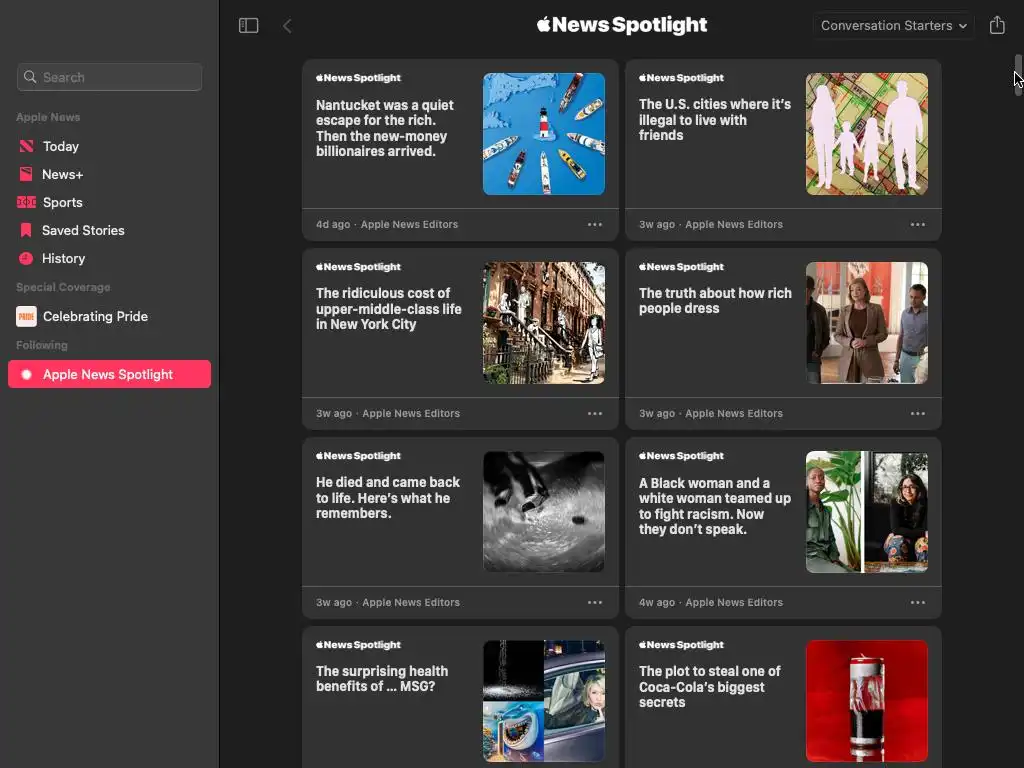Open more options for rich people dress story
The image size is (1024, 768).
pyautogui.click(x=918, y=413)
